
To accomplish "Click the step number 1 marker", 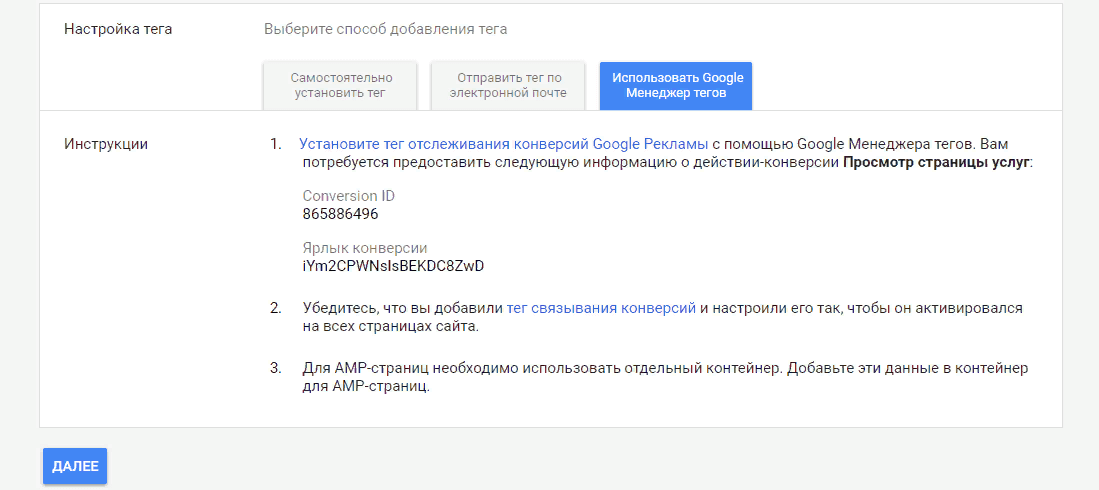I will pos(276,144).
